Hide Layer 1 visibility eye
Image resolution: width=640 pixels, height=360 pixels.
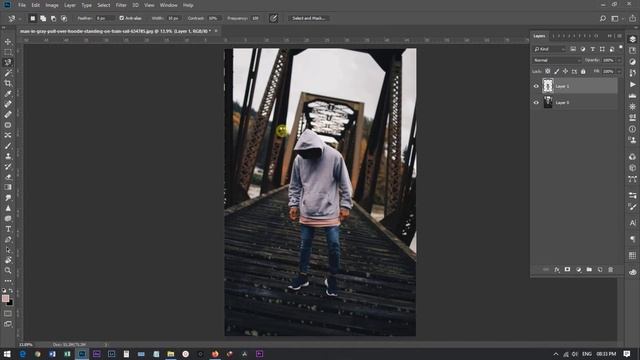coord(536,86)
